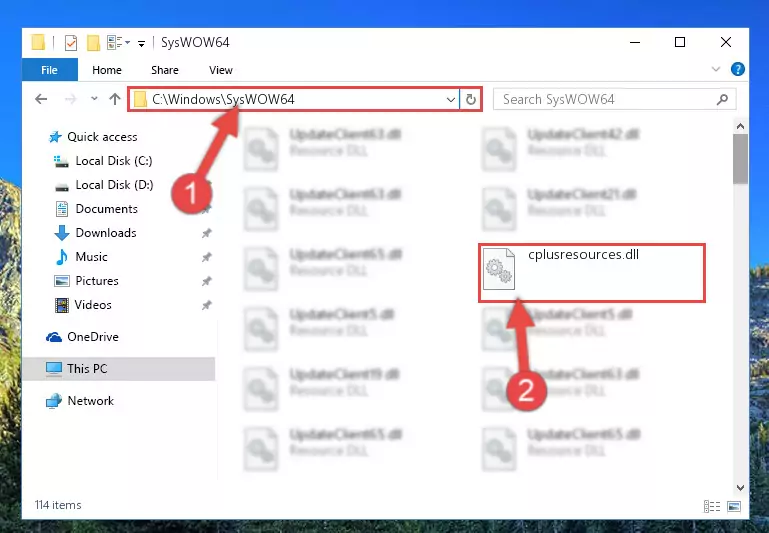Click the Music note icon
This screenshot has width=769, height=533.
pyautogui.click(x=62, y=257)
